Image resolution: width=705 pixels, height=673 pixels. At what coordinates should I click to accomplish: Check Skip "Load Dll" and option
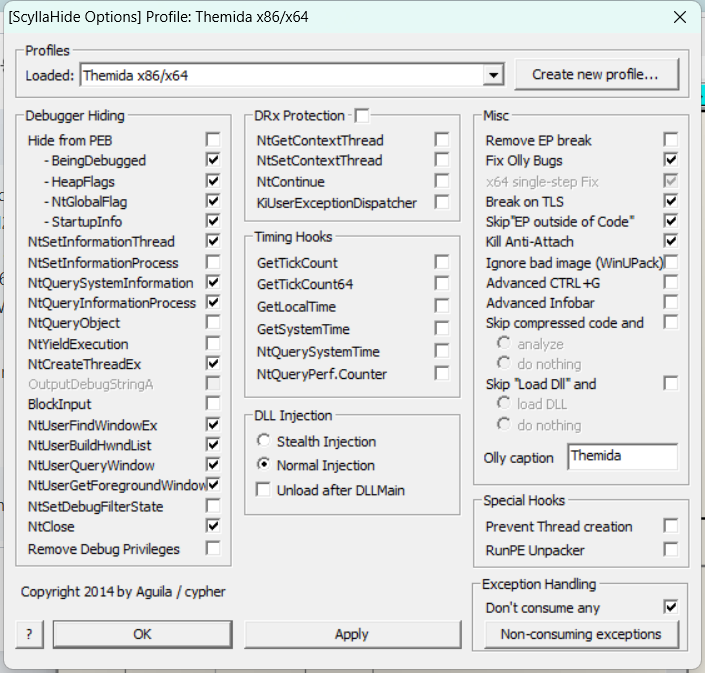[x=671, y=383]
